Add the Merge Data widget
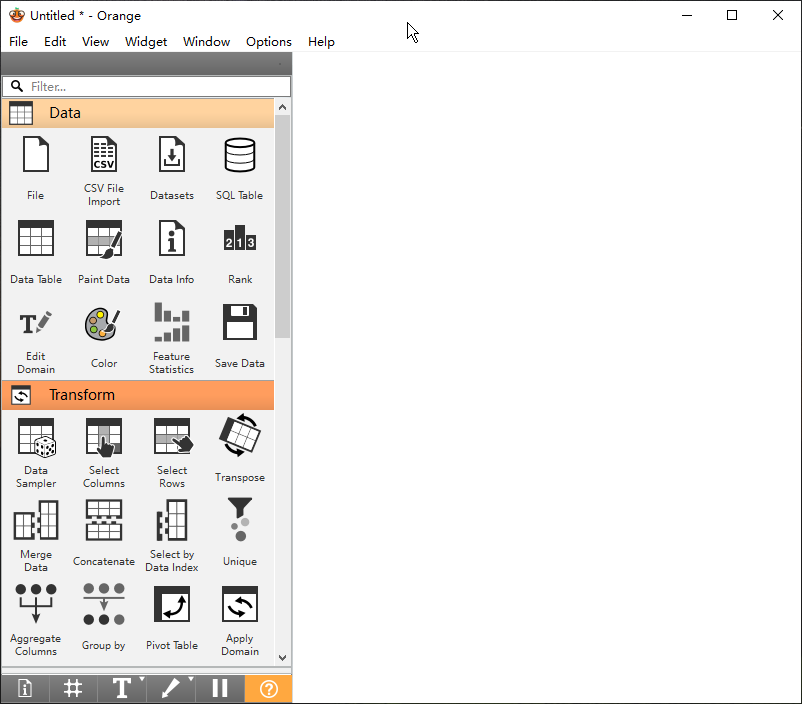The image size is (802, 704). [x=36, y=535]
